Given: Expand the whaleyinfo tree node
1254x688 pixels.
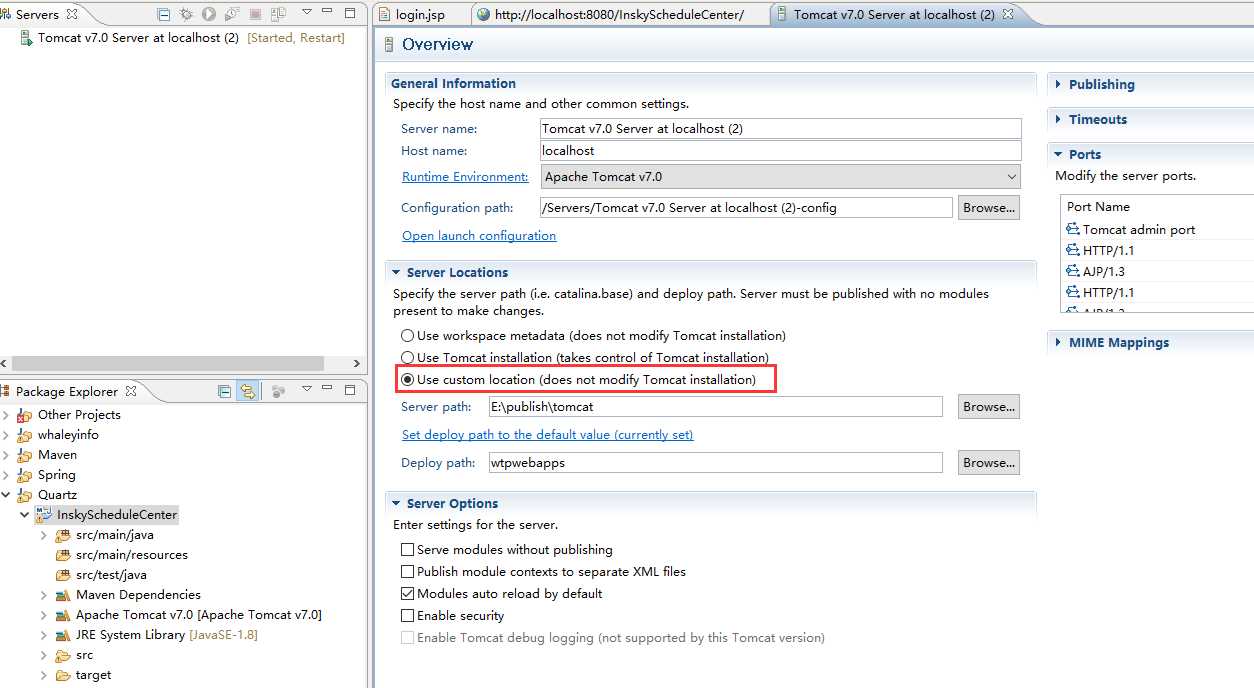Looking at the screenshot, I should pyautogui.click(x=6, y=435).
